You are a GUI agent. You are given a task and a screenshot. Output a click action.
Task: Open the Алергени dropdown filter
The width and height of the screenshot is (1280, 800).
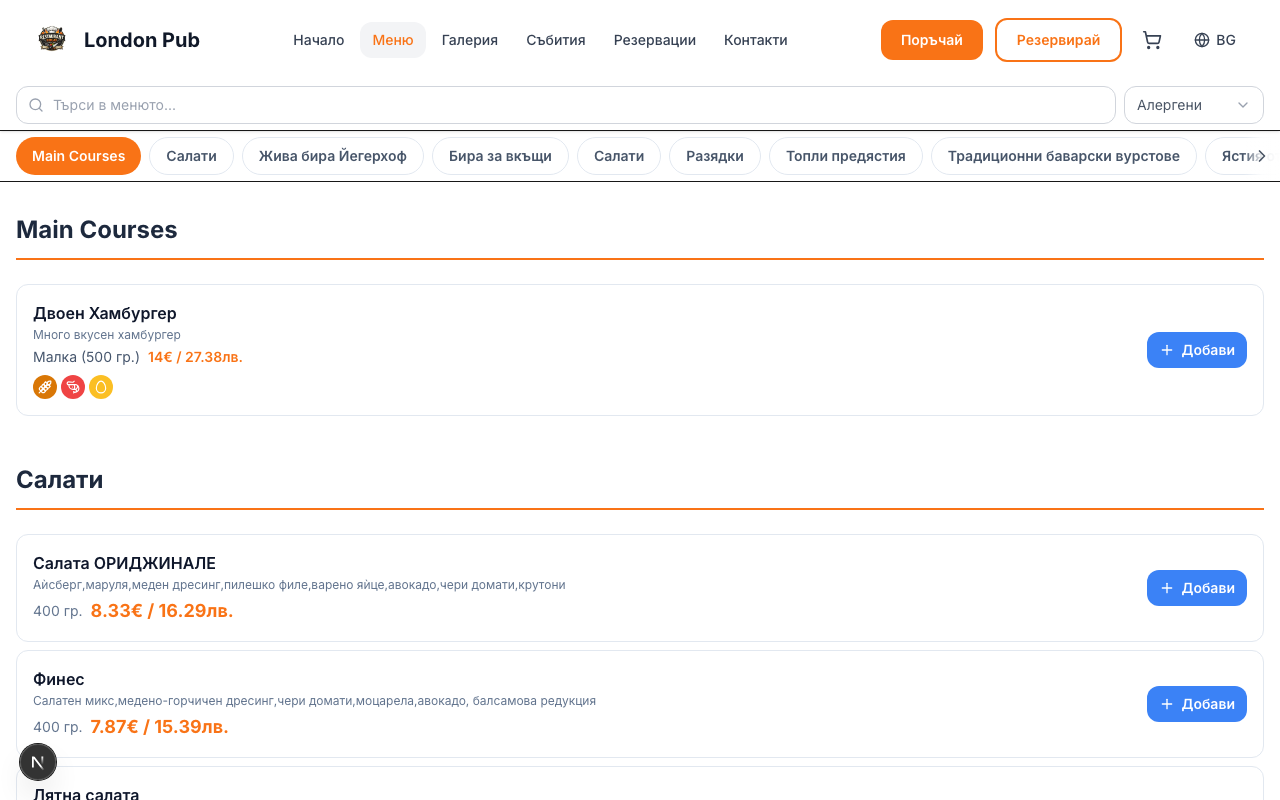click(1193, 105)
